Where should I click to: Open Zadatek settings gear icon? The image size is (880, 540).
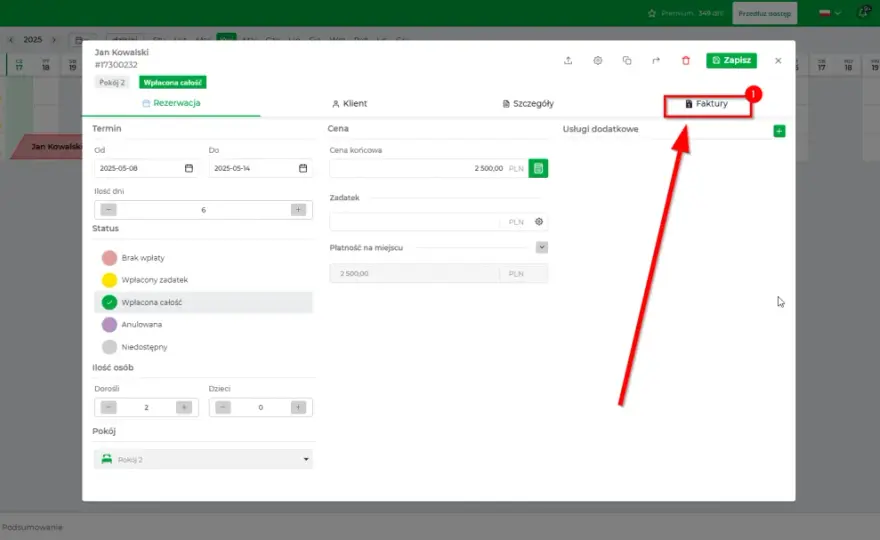point(539,222)
